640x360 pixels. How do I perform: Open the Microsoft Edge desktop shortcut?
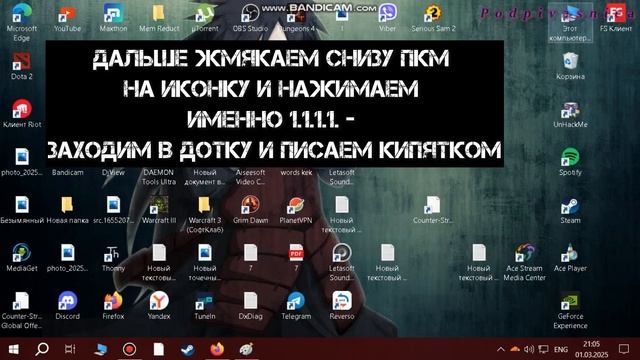coord(22,22)
